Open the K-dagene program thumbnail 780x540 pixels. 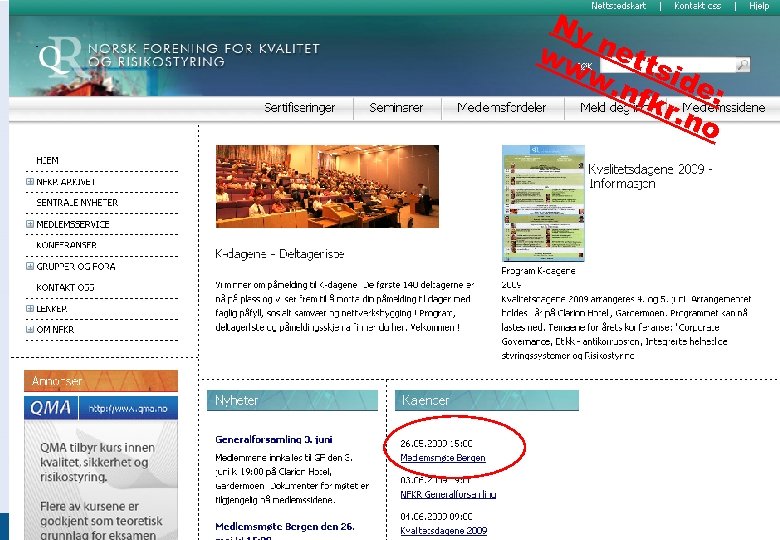[543, 203]
